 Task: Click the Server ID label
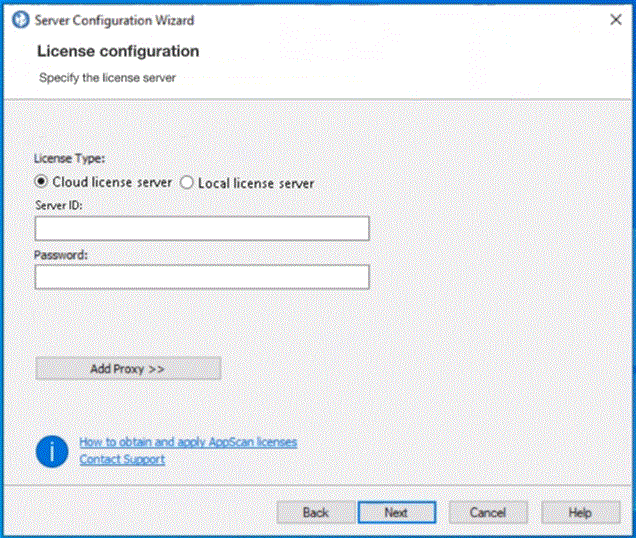[x=58, y=205]
